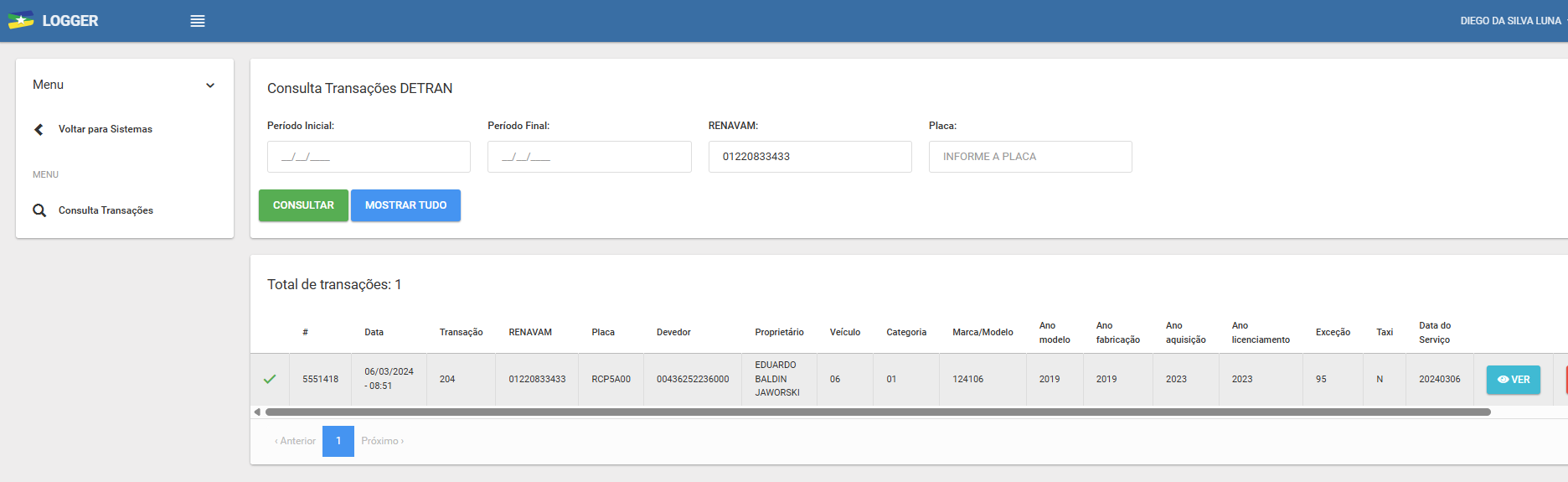
Task: Select Voltar para Sistemas in sidebar
Action: (x=106, y=129)
